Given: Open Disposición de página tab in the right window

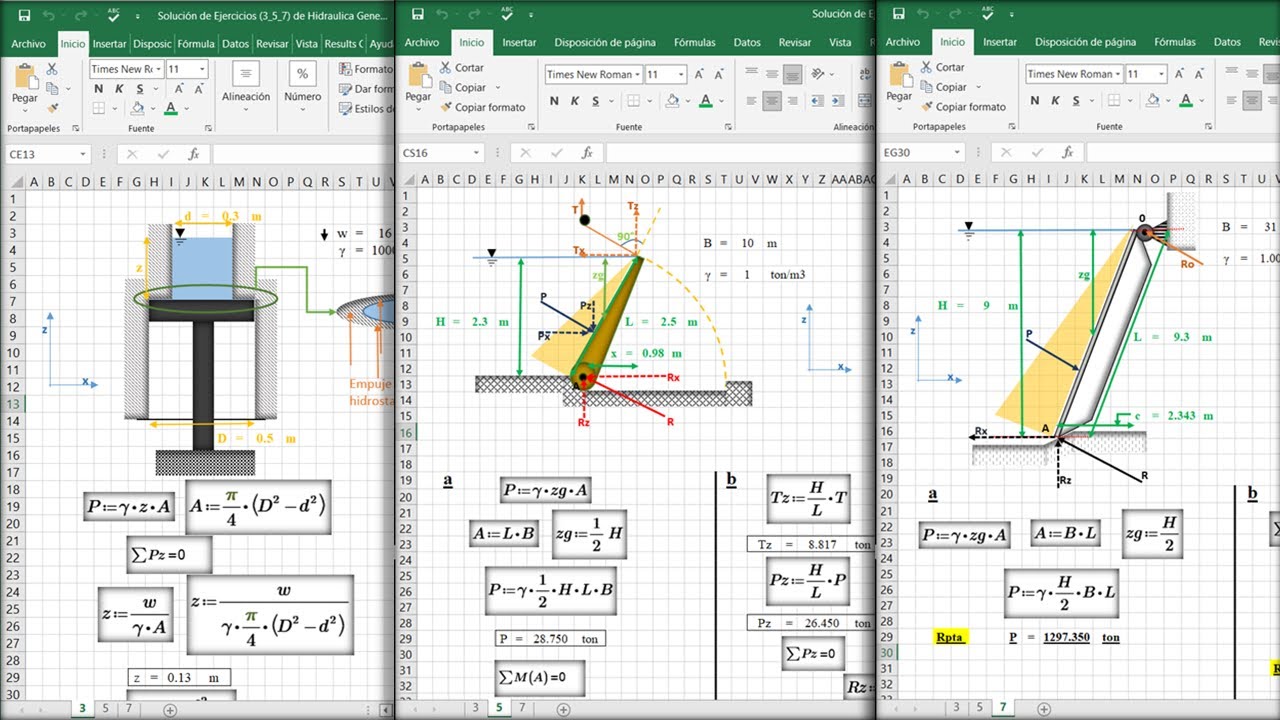Looking at the screenshot, I should click(1085, 43).
